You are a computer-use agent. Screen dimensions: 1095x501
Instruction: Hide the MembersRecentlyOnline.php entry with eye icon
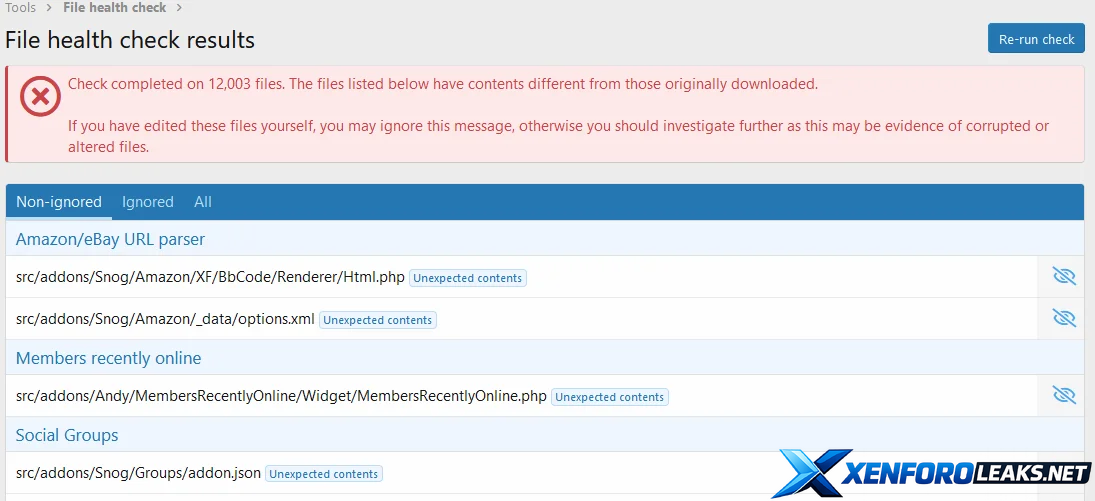coord(1063,396)
